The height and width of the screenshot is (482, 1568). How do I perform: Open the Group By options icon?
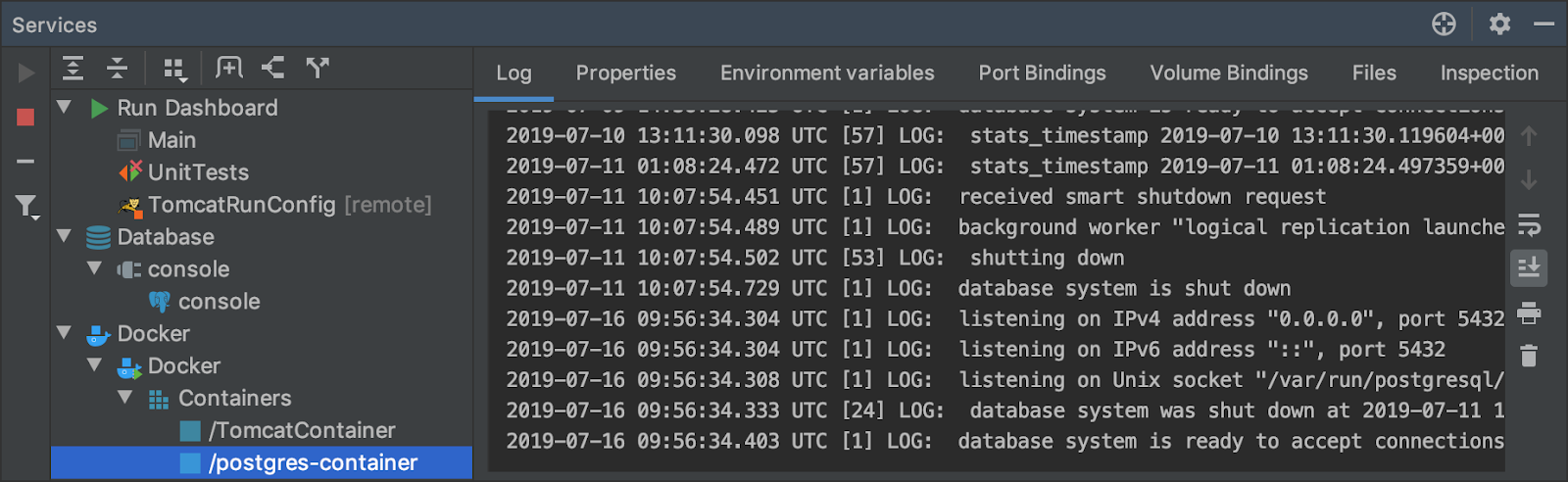pyautogui.click(x=175, y=69)
